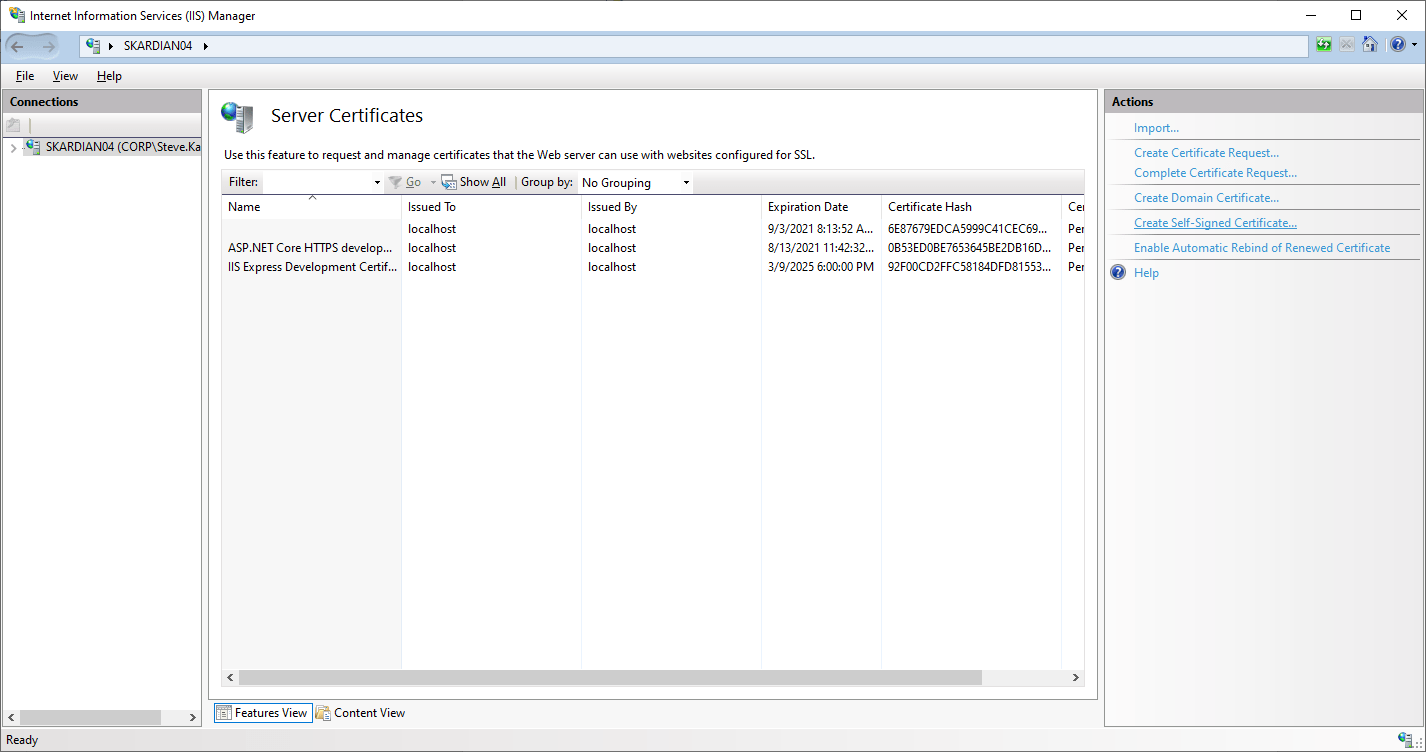Open the Filter field dropdown arrow
This screenshot has height=752, width=1426.
point(377,183)
